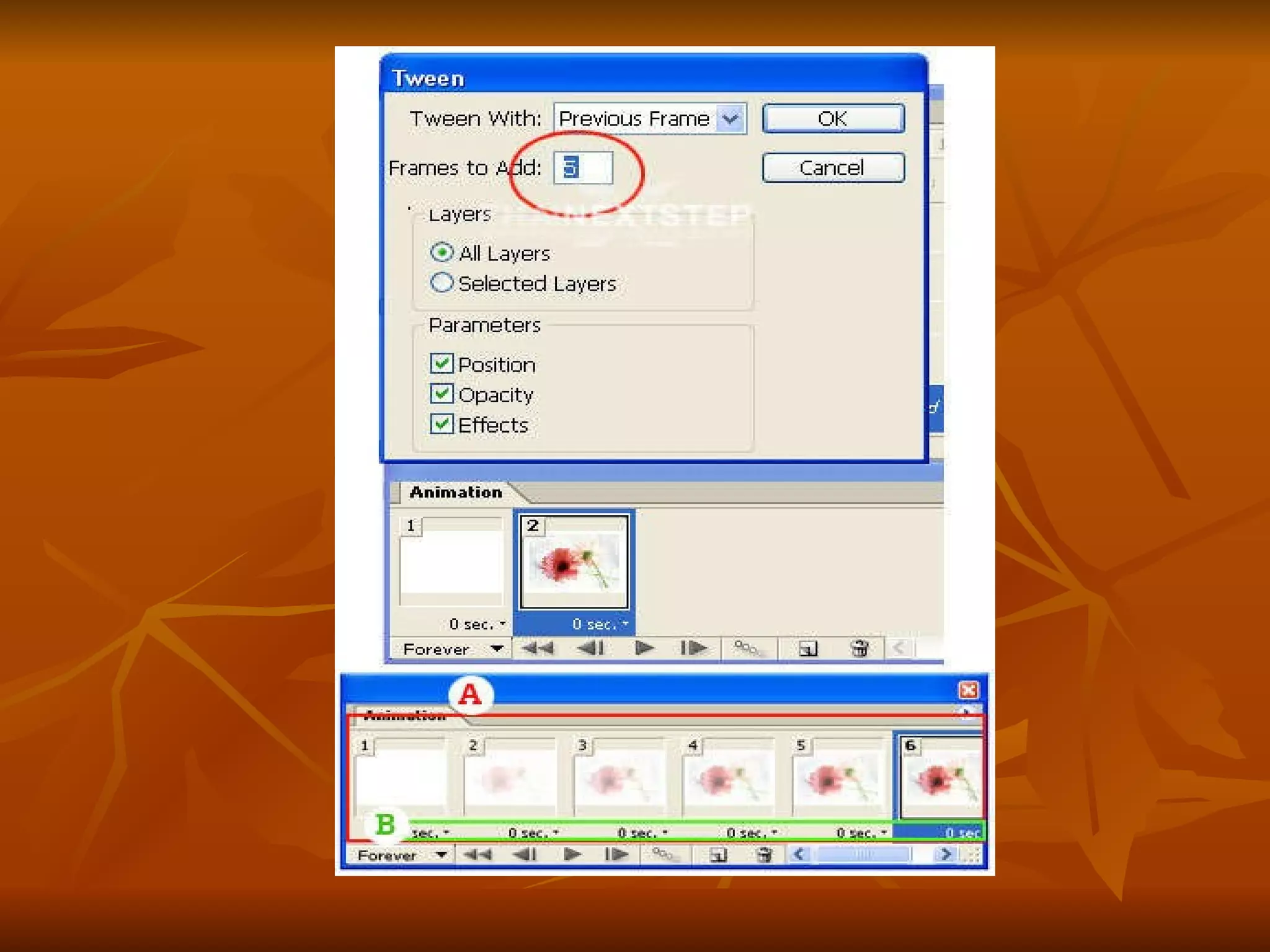
Task: Click duplicate frame icon in upper Animation panel
Action: [x=808, y=649]
